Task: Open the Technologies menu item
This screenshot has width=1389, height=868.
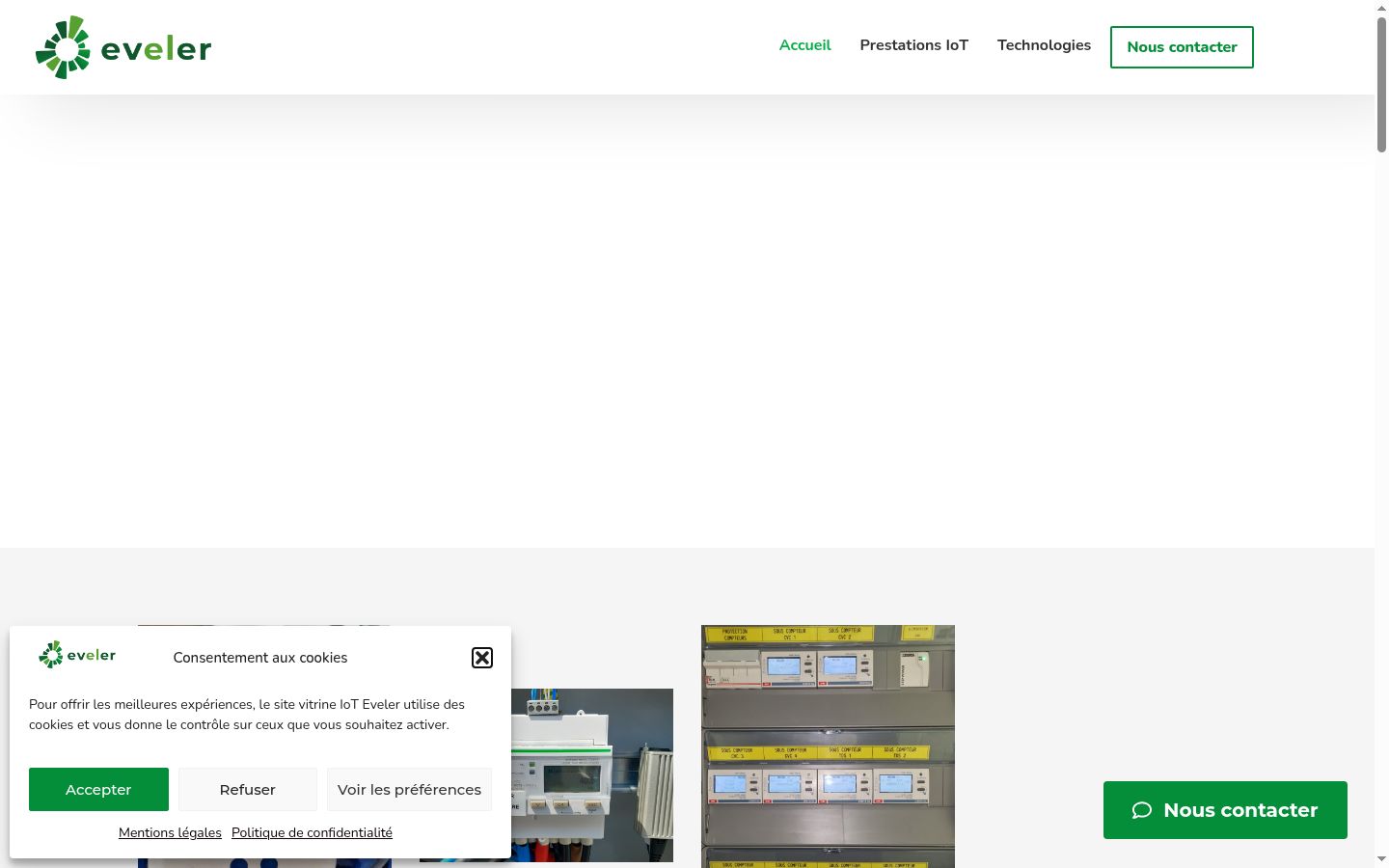Action: pos(1044,45)
